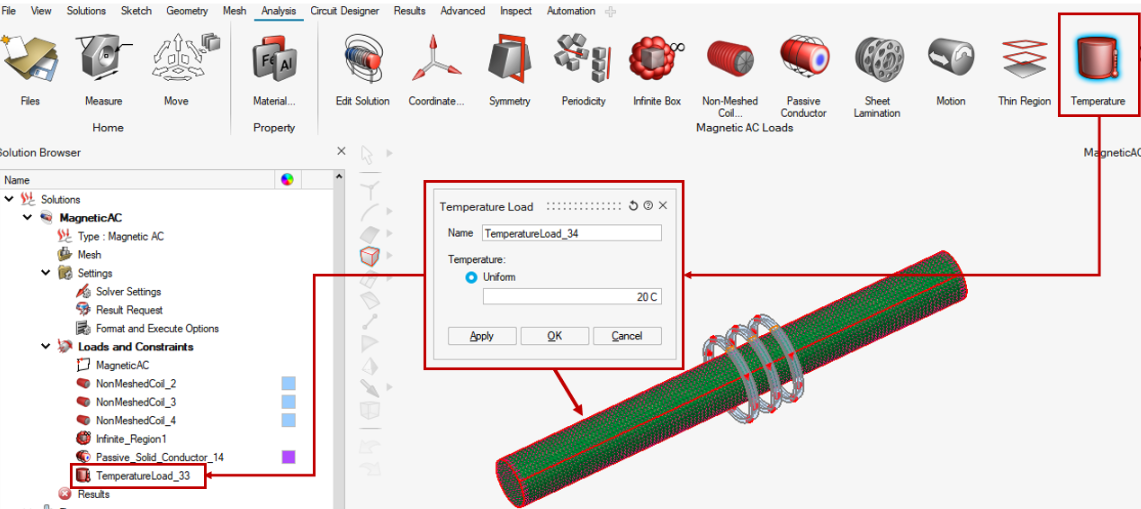This screenshot has height=509, width=1141.
Task: Switch to the Mesh ribbon tab
Action: click(234, 11)
